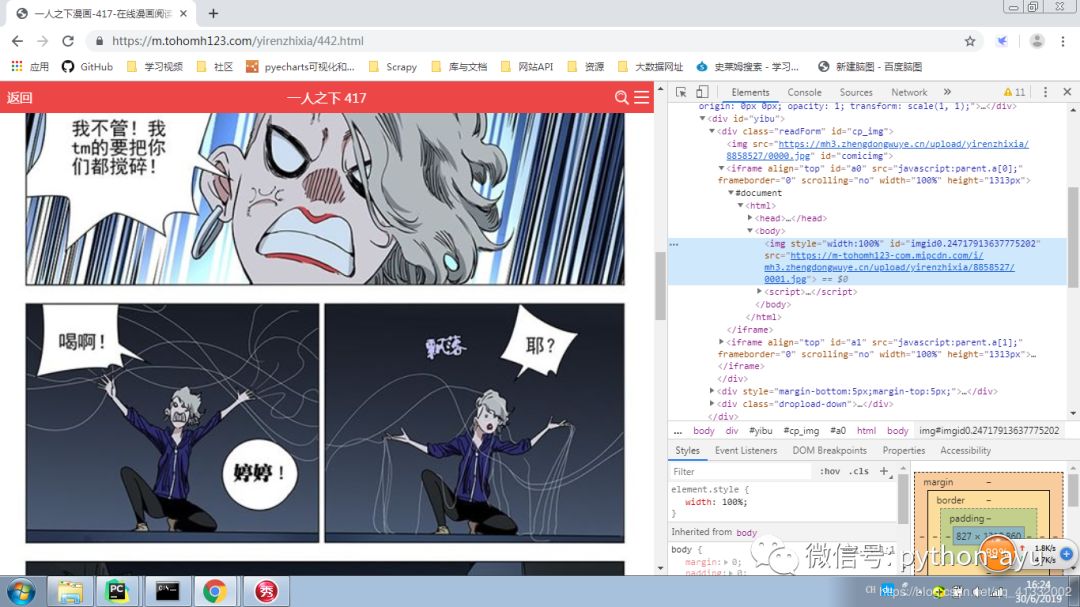Select the Event Listeners tab
This screenshot has height=607, width=1080.
745,451
